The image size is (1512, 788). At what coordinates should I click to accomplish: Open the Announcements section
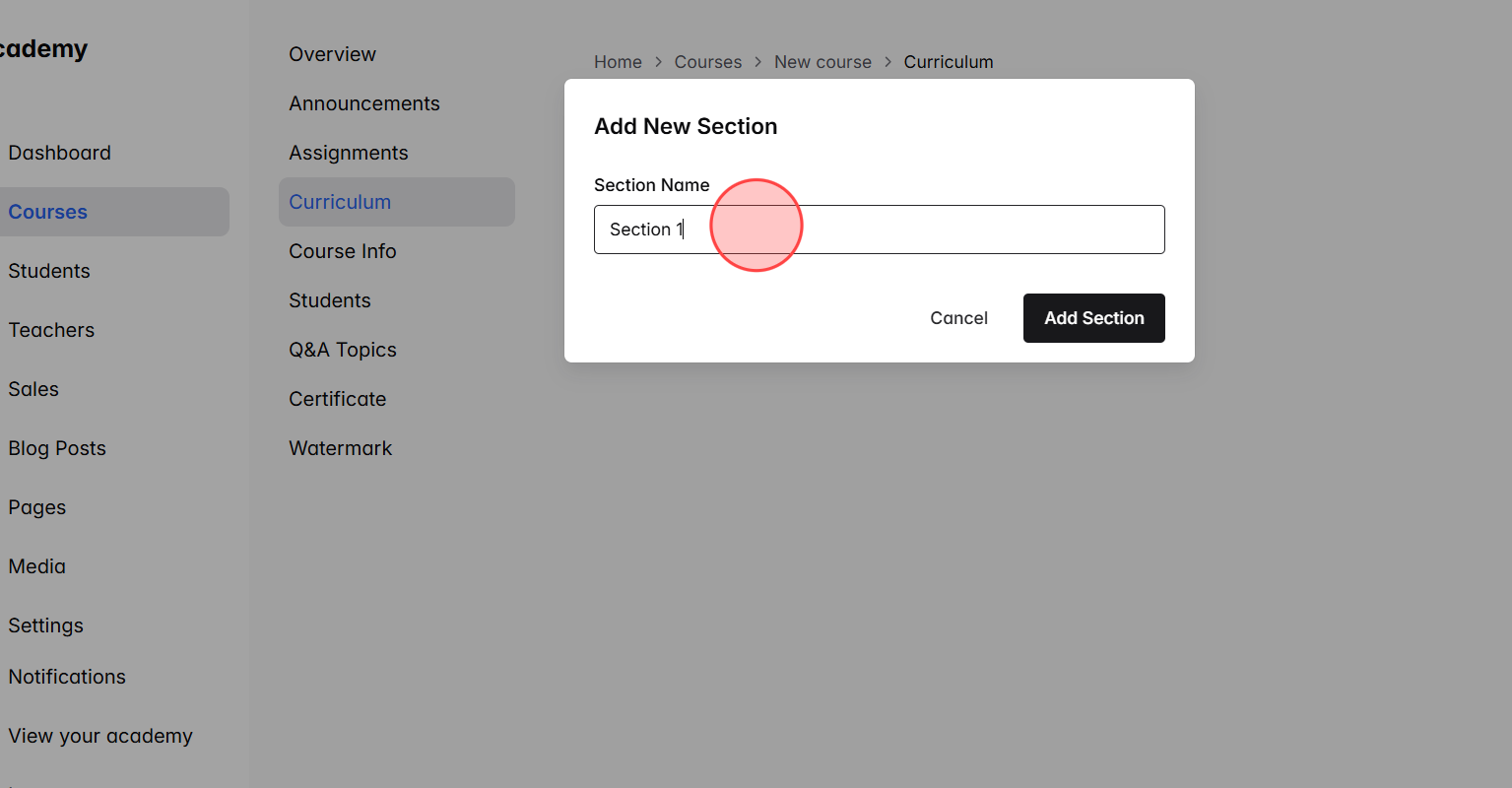(364, 102)
